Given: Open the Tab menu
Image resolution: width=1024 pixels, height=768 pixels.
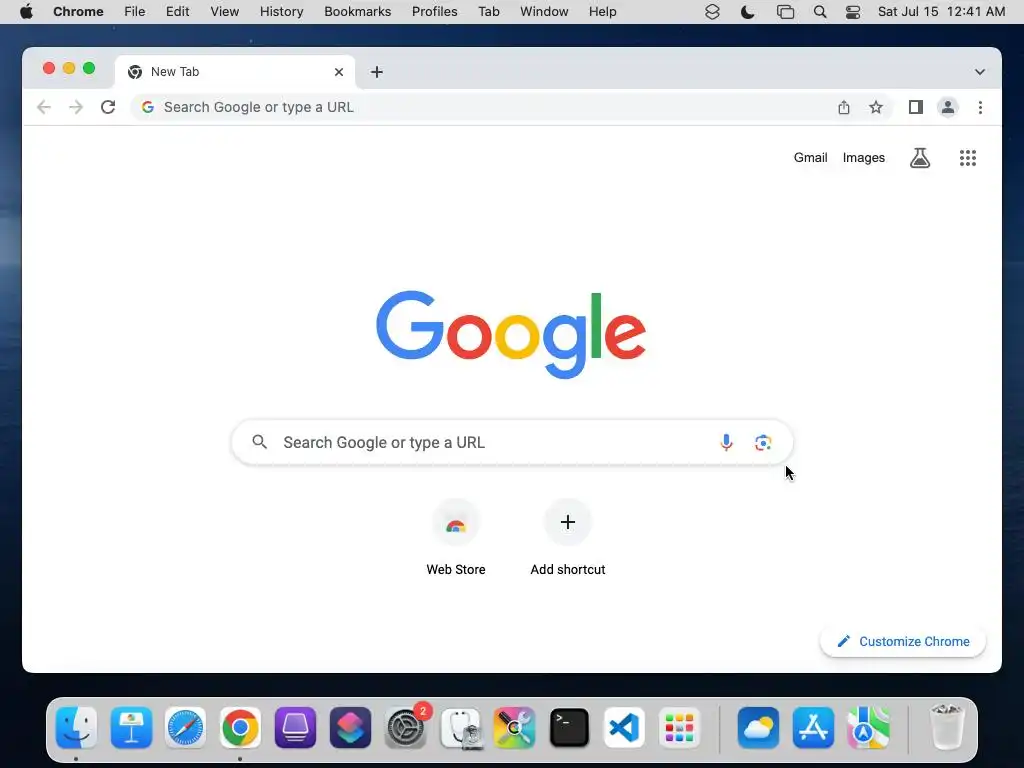Looking at the screenshot, I should tap(488, 12).
